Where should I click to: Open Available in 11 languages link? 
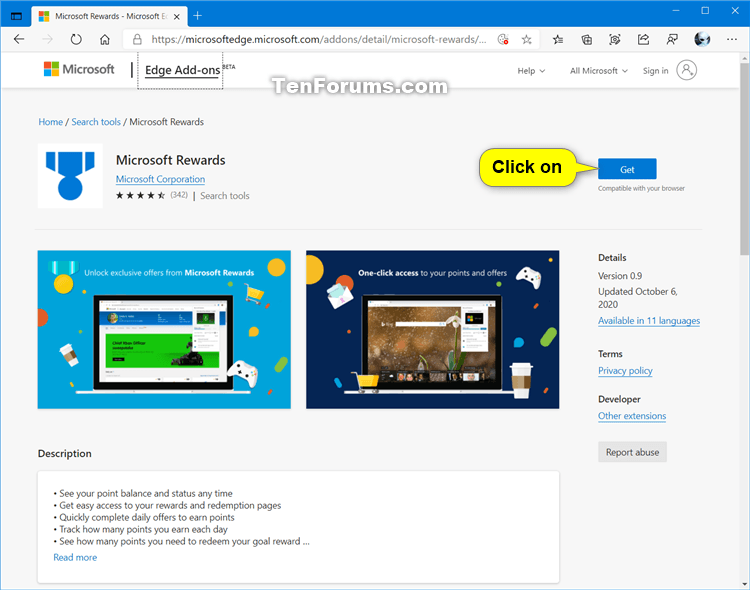coord(649,321)
